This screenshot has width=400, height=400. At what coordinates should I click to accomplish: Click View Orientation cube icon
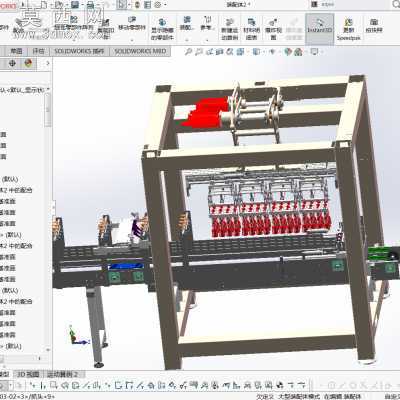coord(240,52)
